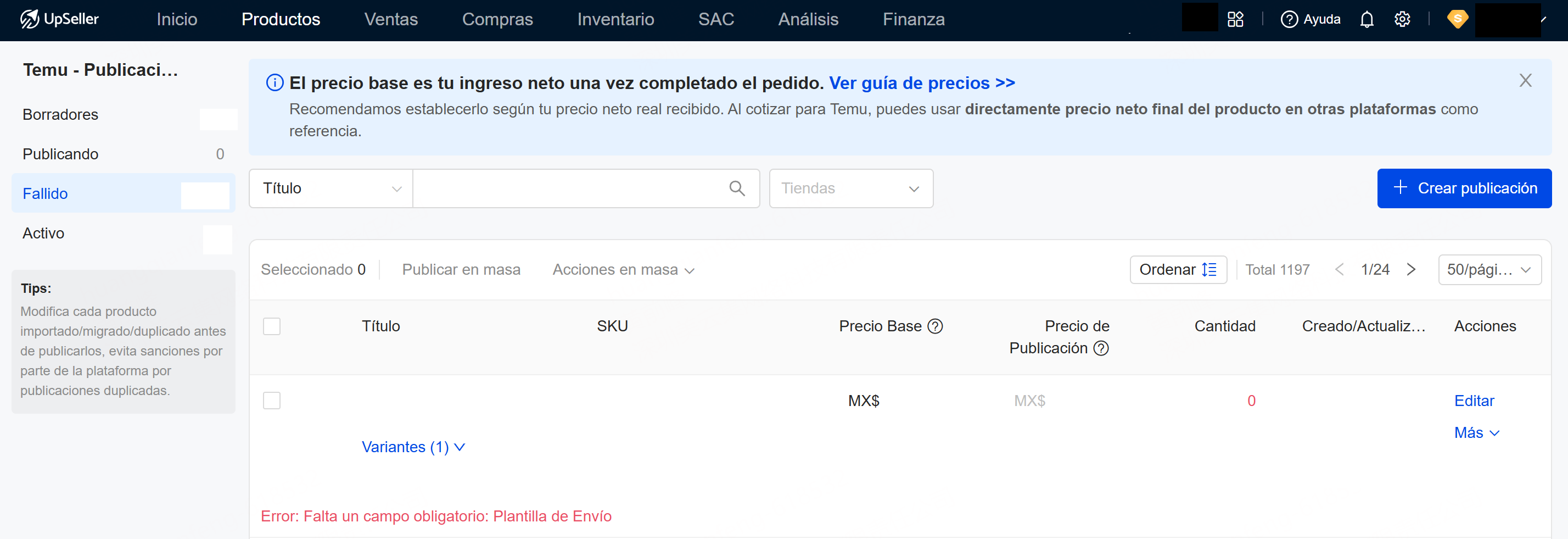1568x539 pixels.
Task: Toggle the select-all header checkbox
Action: (271, 326)
